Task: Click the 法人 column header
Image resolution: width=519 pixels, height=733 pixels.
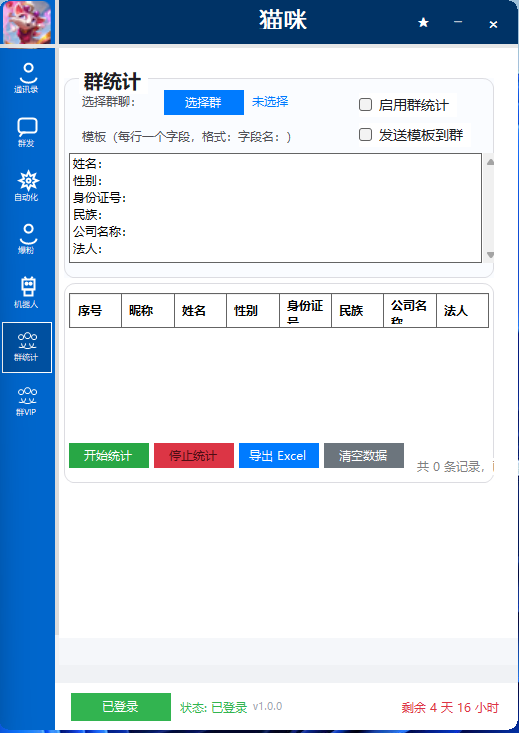Action: point(462,310)
